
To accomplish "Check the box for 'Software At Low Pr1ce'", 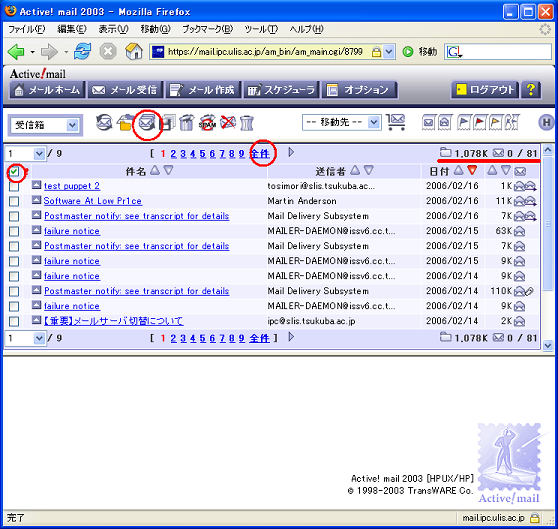I will [14, 201].
